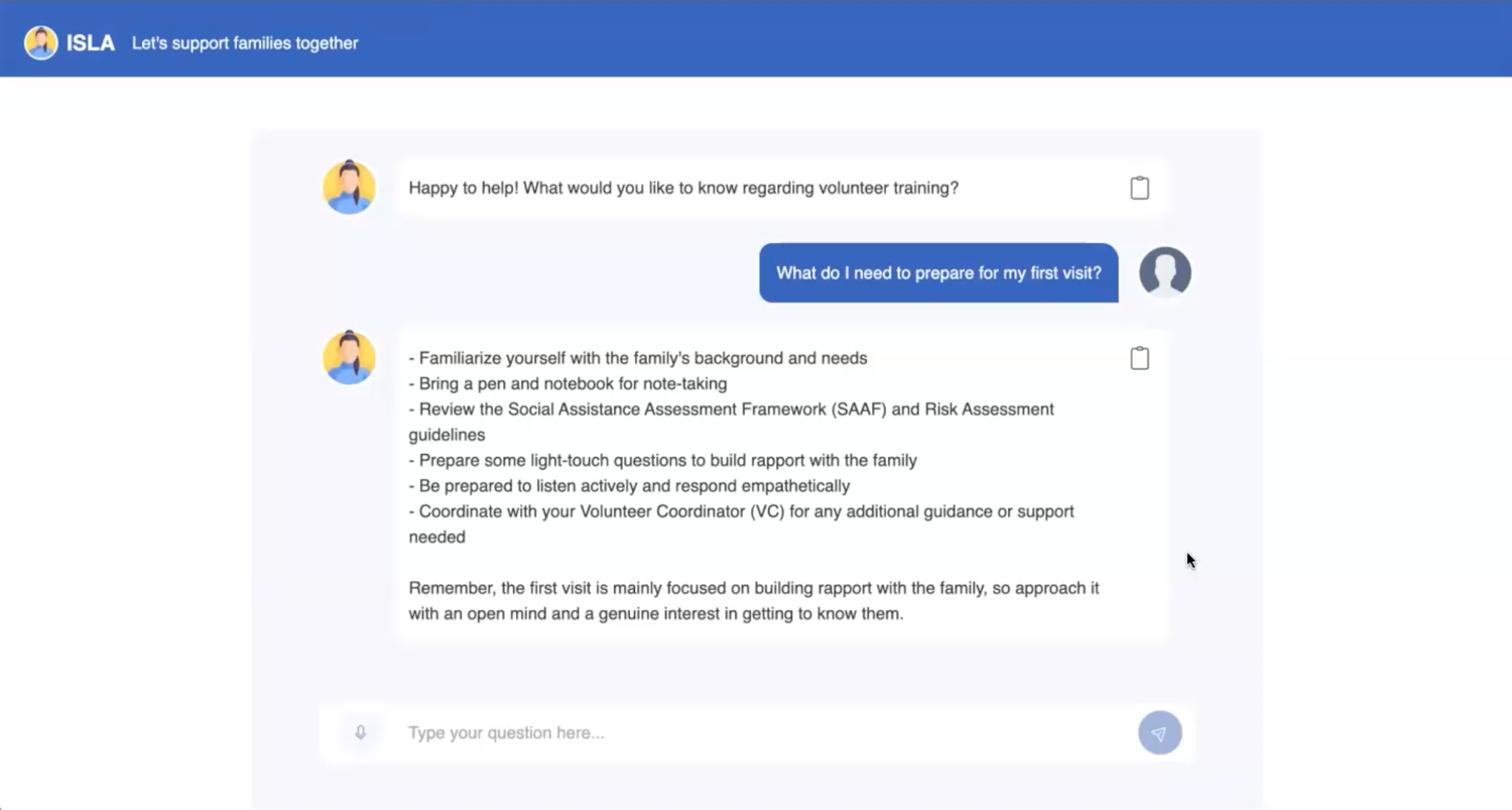Viewport: 1512px width, 810px height.
Task: Click the 'Familiarize yourself with the family's background' line
Action: pyautogui.click(x=638, y=358)
